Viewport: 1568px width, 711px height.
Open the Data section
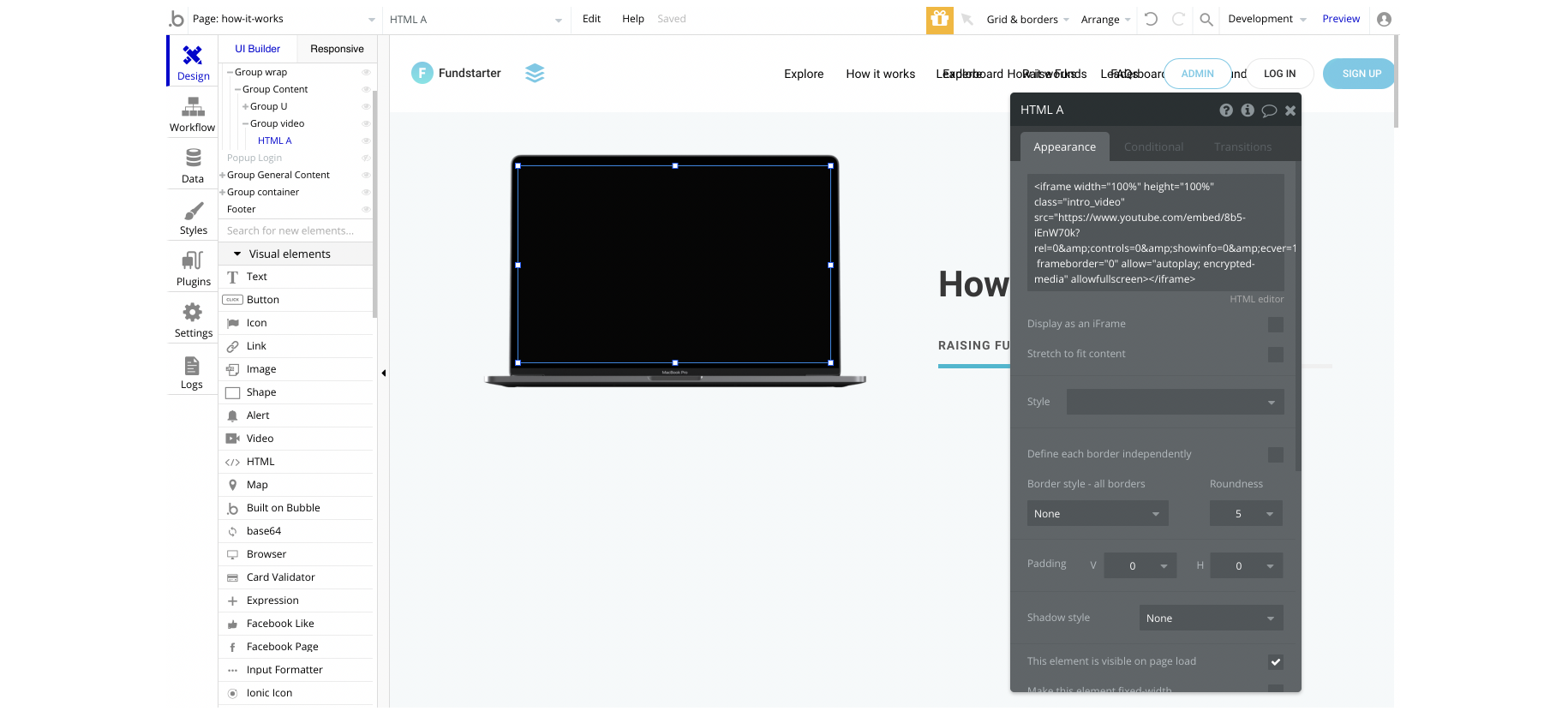(x=193, y=165)
